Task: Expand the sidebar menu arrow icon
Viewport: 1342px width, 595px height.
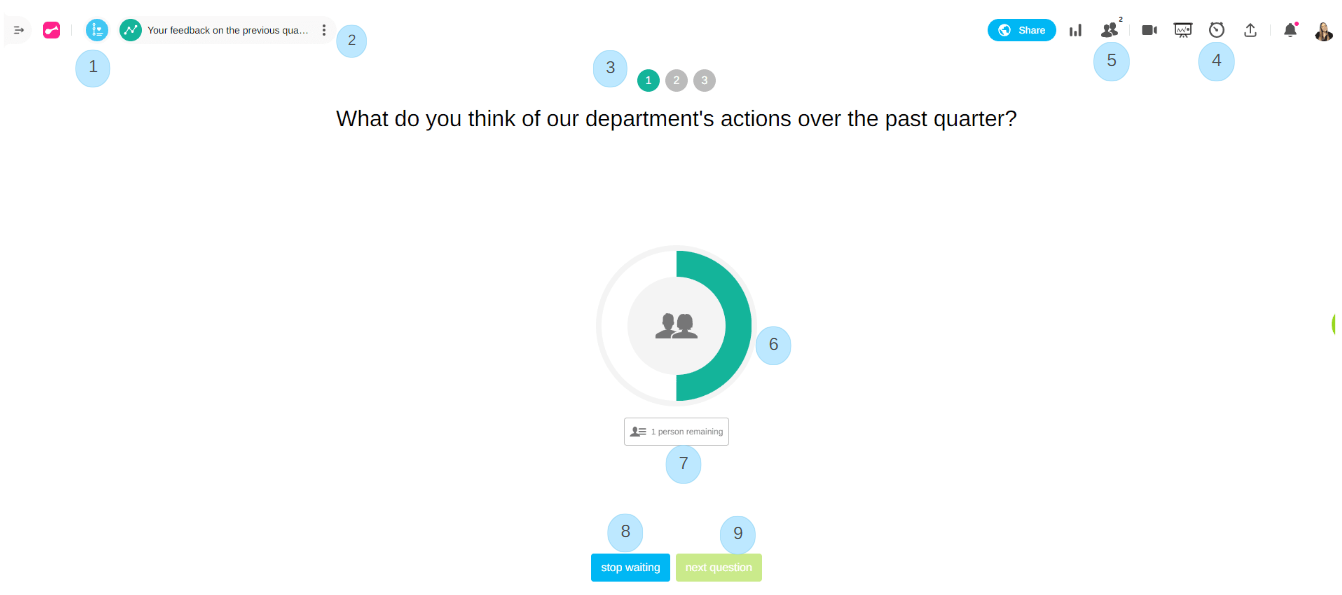Action: coord(18,31)
